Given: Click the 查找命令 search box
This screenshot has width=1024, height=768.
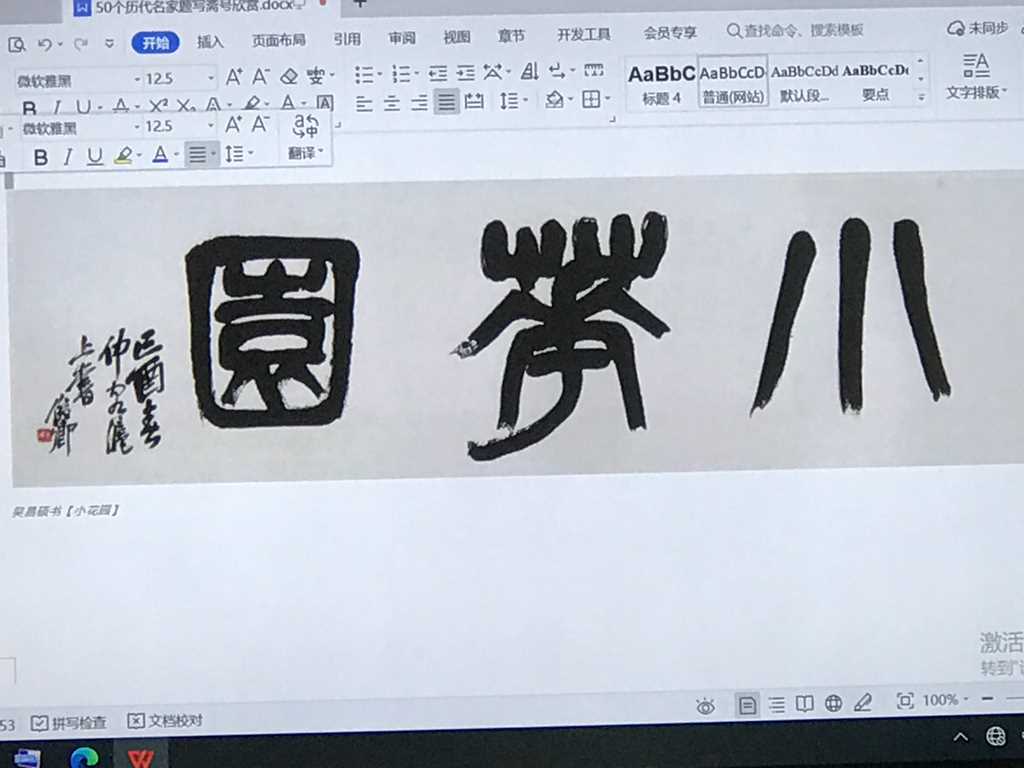Looking at the screenshot, I should 795,31.
